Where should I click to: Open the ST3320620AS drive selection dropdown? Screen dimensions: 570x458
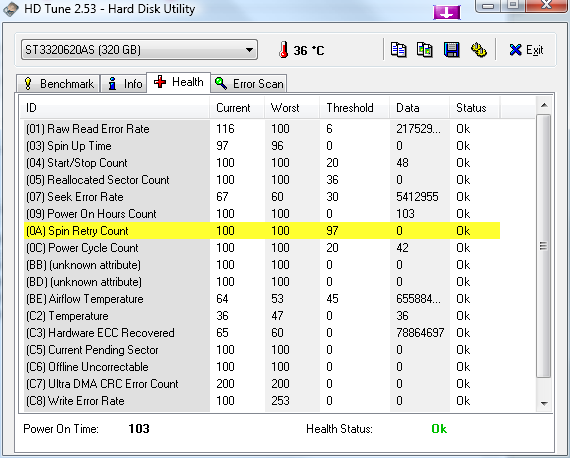pyautogui.click(x=140, y=50)
